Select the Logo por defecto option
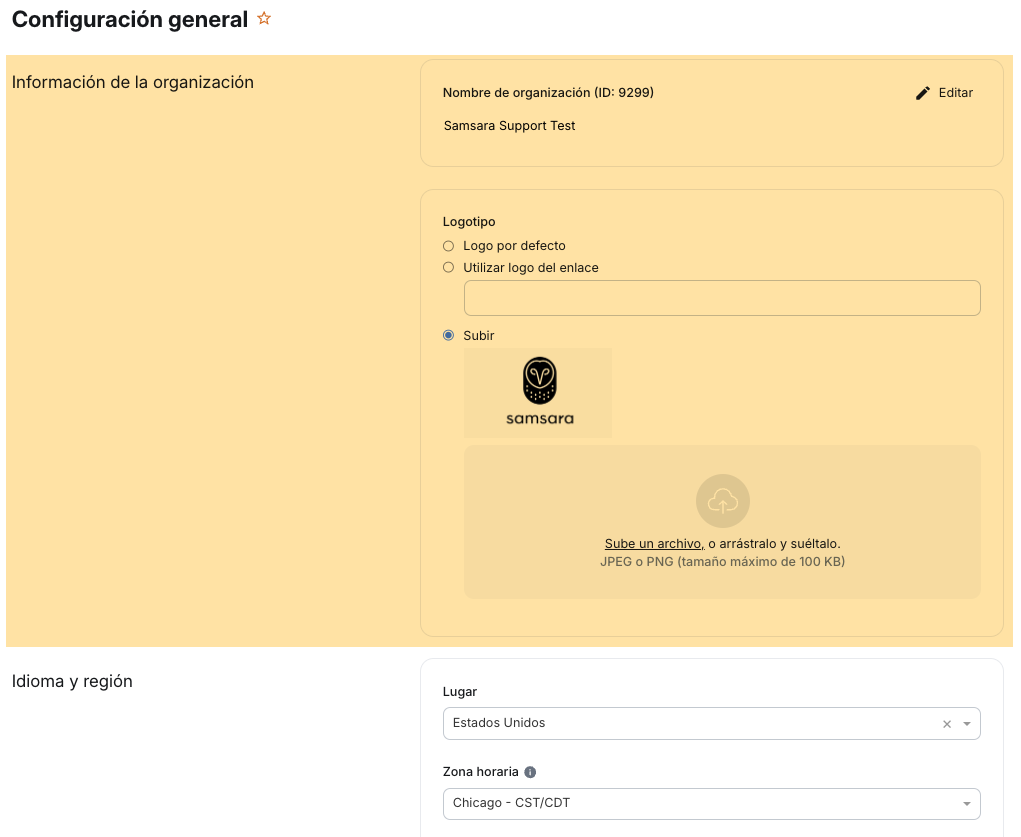Viewport: 1021px width, 837px height. pos(448,245)
